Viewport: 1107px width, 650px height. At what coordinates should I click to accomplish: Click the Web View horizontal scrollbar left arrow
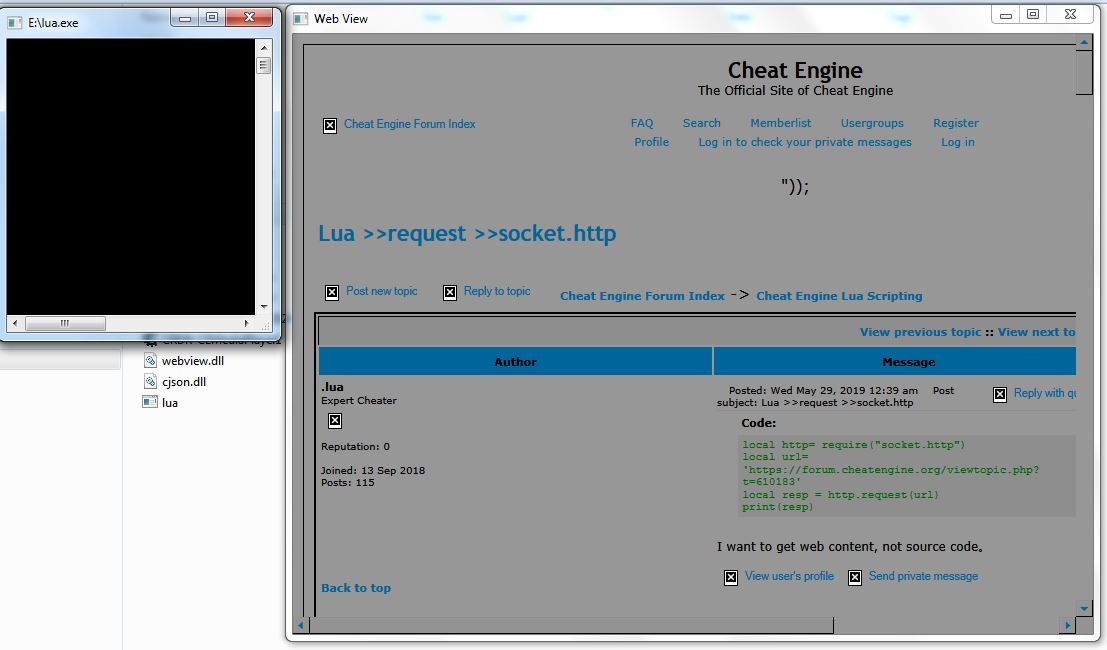[x=301, y=625]
